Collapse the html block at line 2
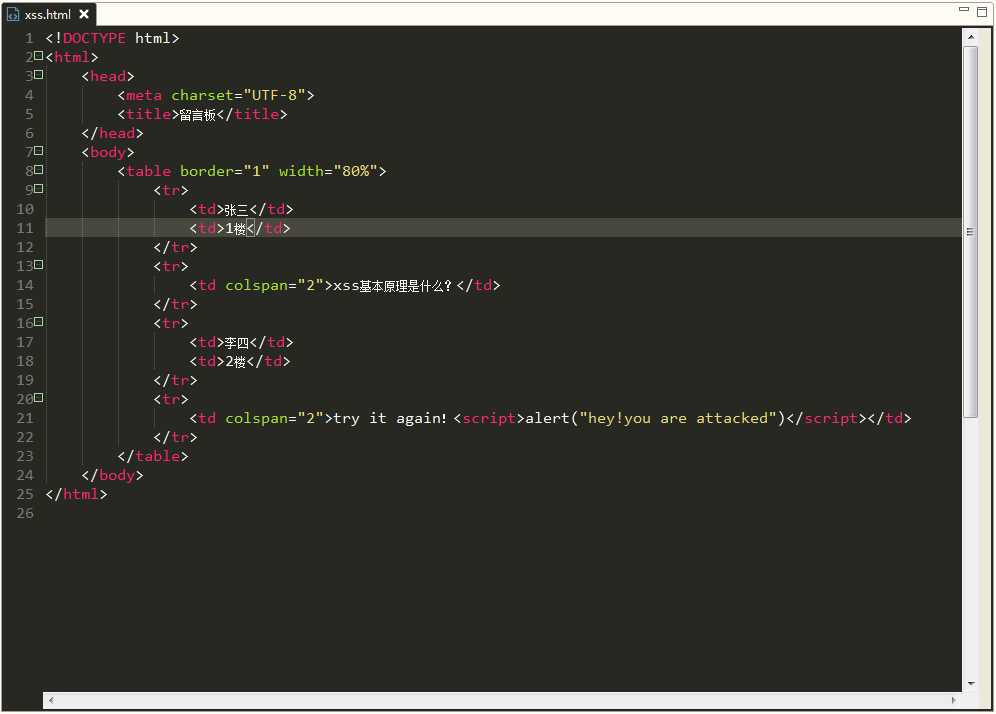Image resolution: width=996 pixels, height=714 pixels. pos(39,56)
